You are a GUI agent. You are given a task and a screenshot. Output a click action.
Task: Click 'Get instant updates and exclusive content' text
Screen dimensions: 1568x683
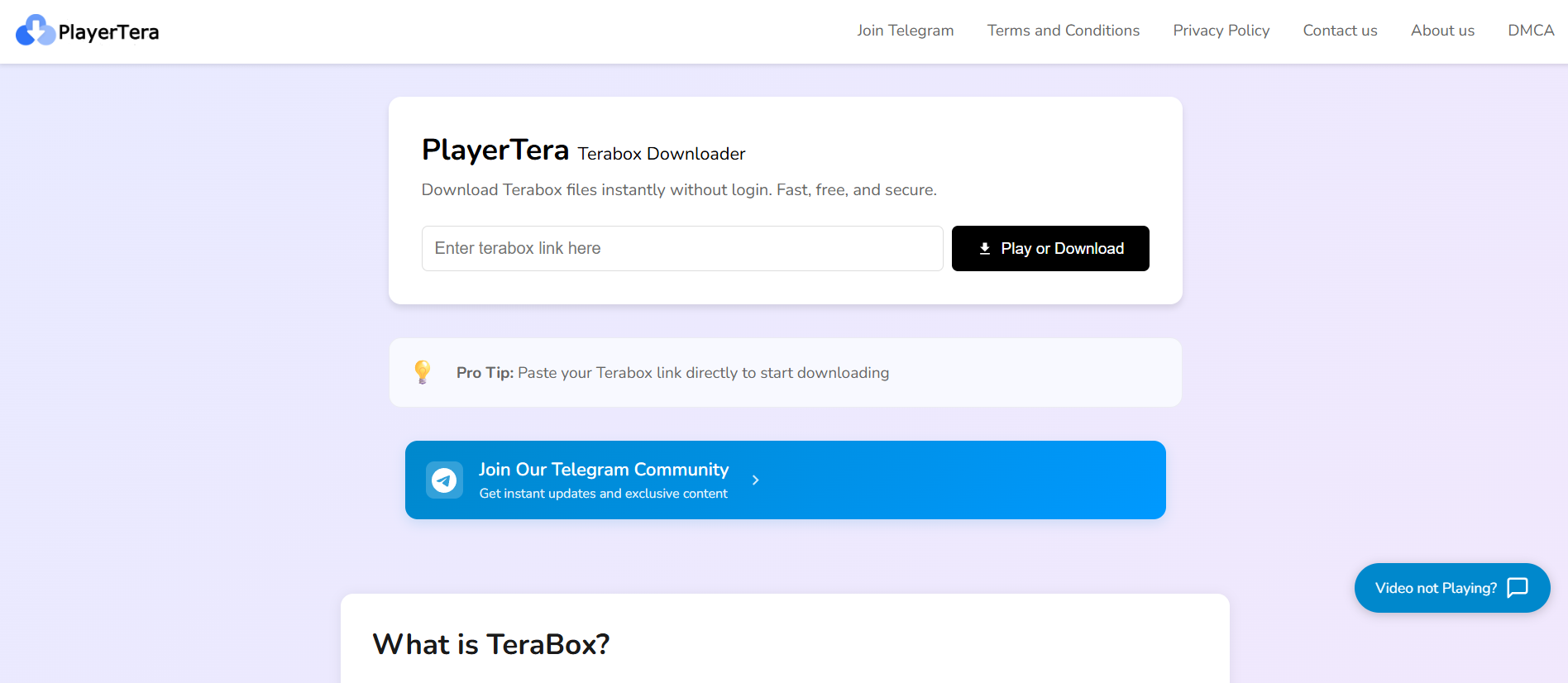point(604,494)
